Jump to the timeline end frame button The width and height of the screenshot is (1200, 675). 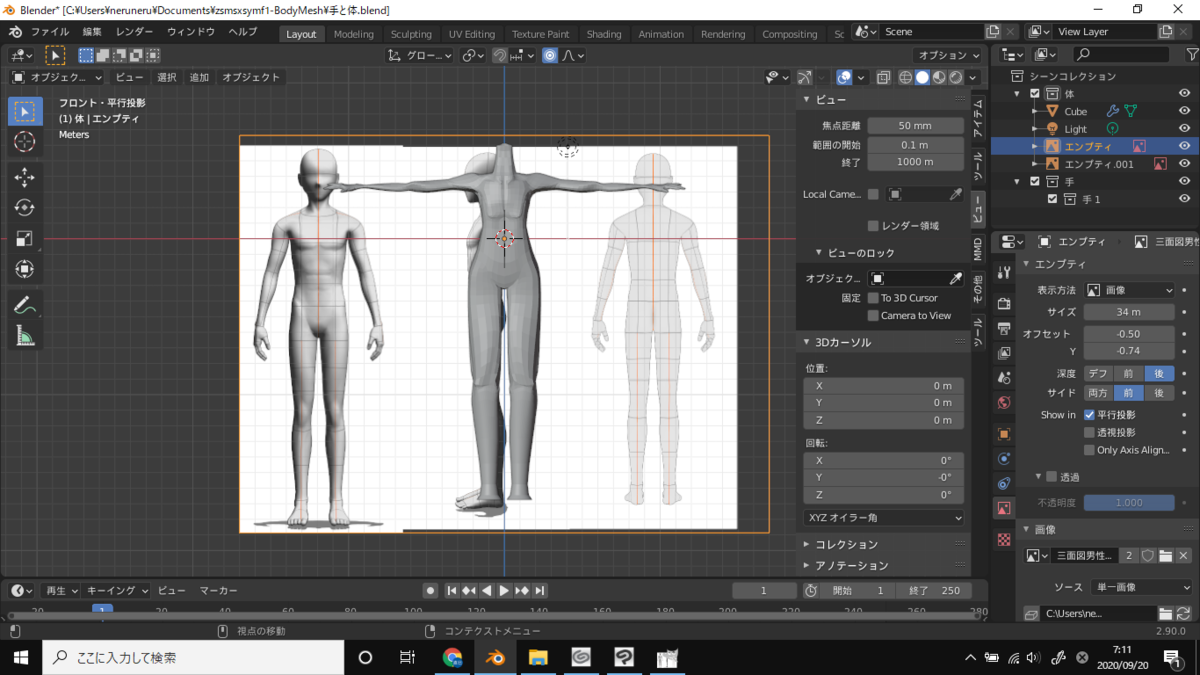coord(540,591)
